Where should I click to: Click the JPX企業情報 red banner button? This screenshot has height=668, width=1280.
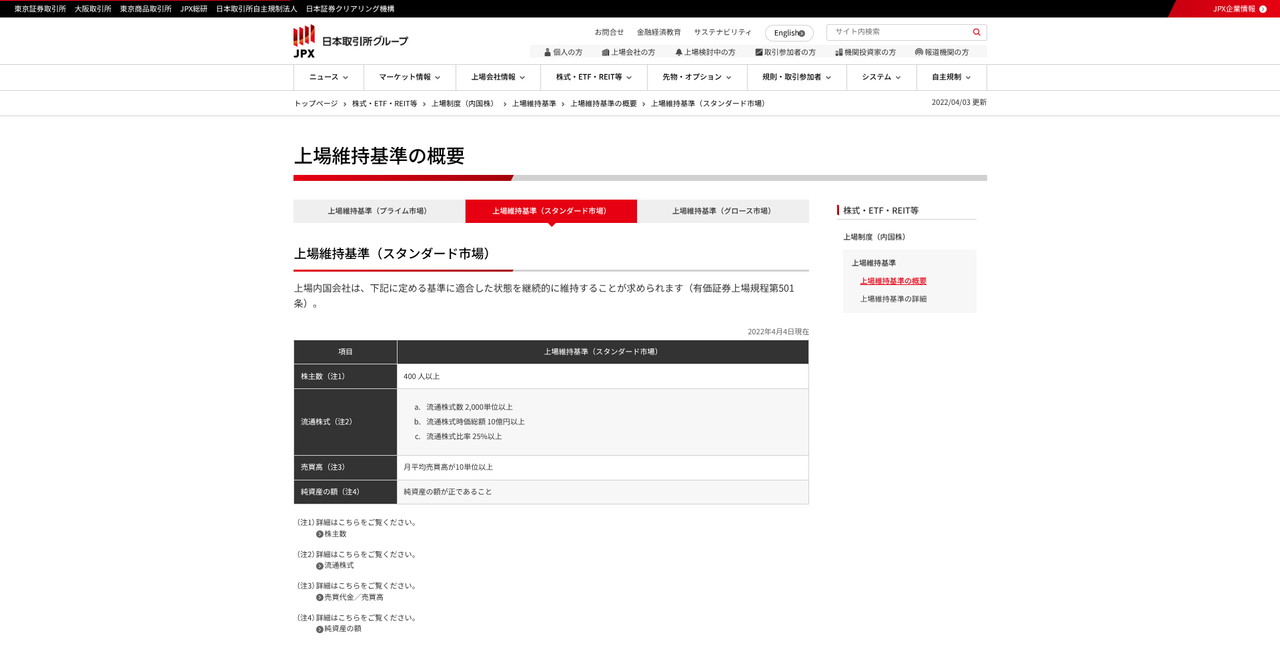click(1238, 8)
